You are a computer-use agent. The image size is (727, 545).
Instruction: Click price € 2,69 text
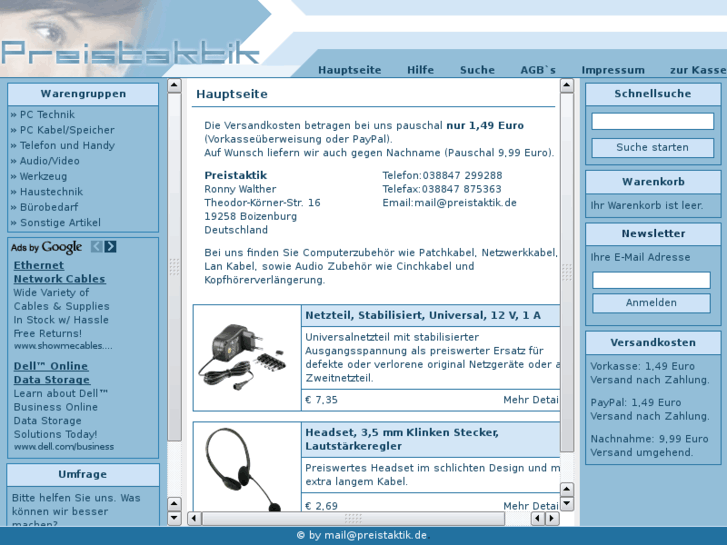pyautogui.click(x=321, y=506)
